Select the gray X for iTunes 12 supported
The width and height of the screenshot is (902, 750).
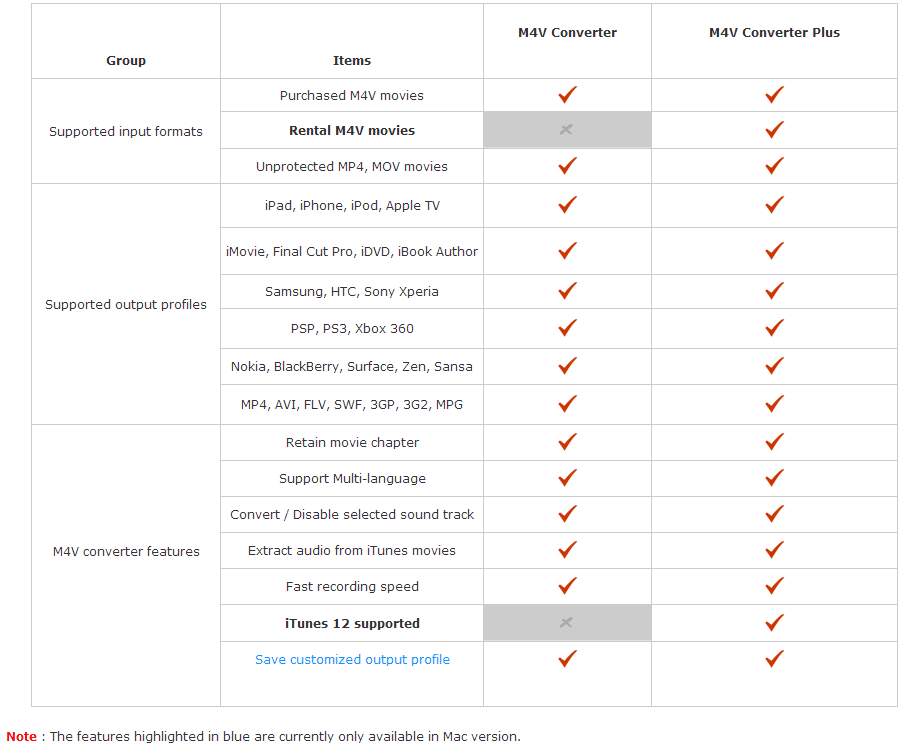(566, 622)
